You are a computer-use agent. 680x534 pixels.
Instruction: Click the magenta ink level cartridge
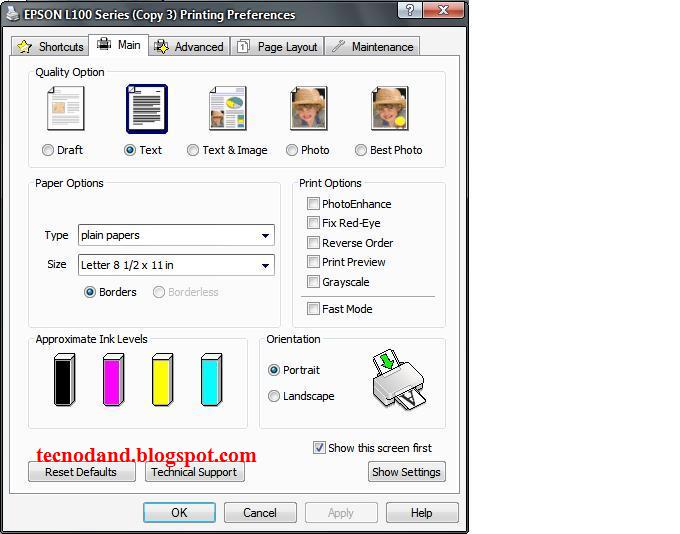pos(114,380)
